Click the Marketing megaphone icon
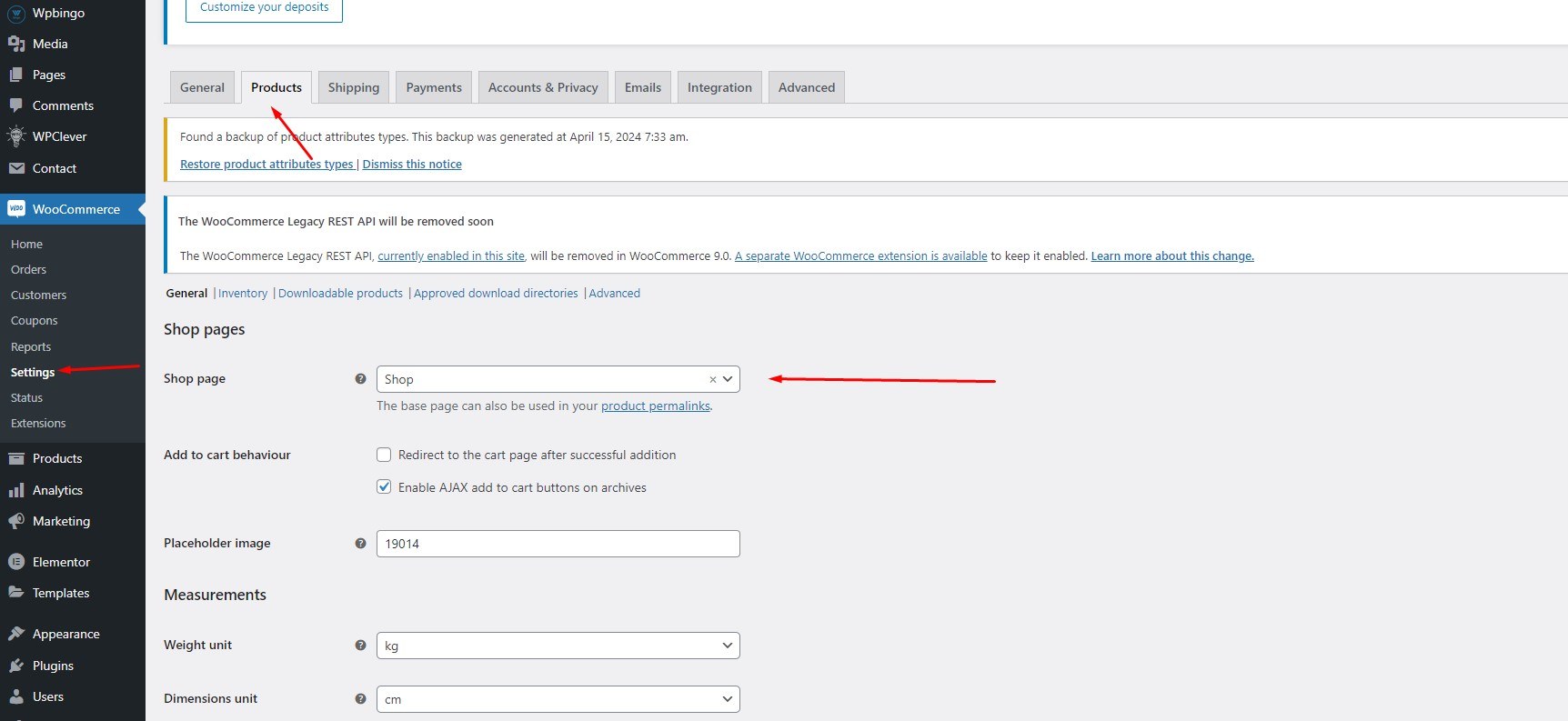 pos(16,521)
